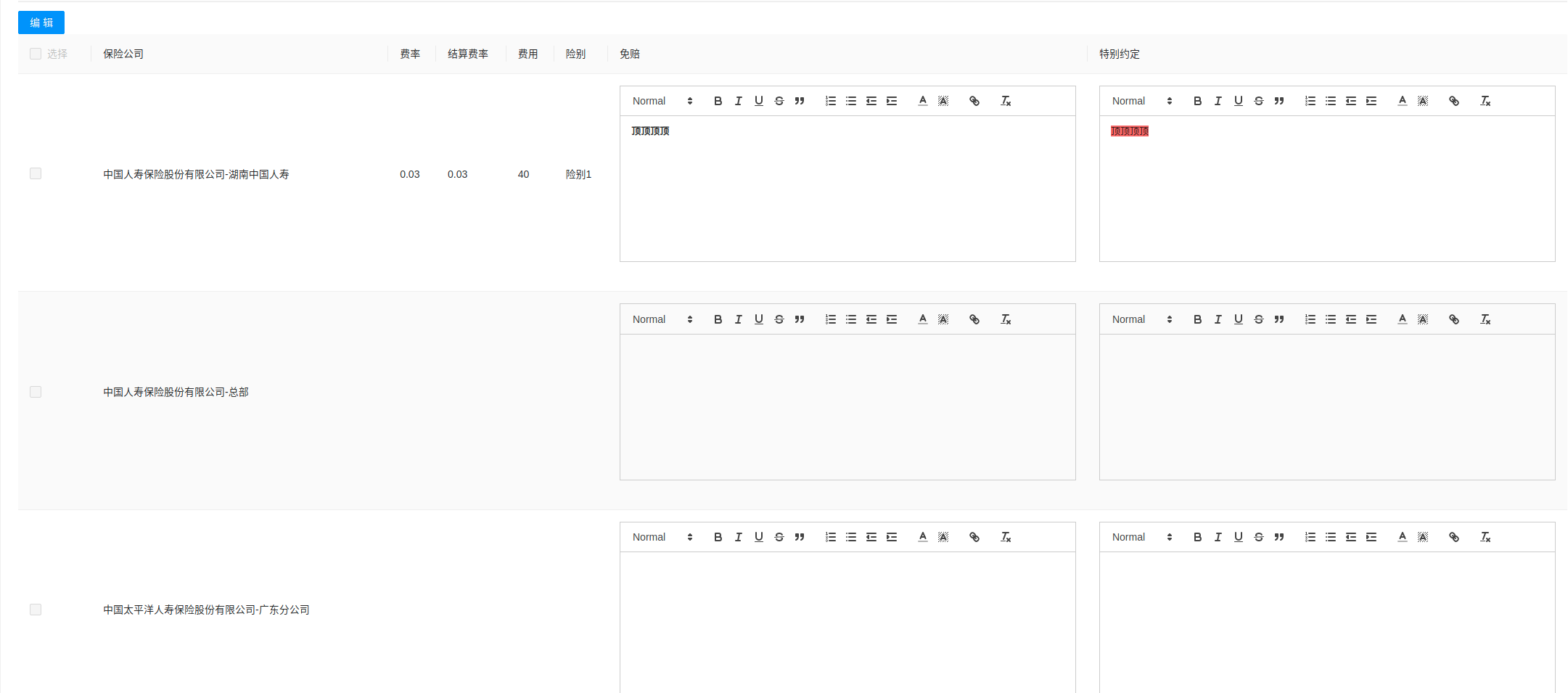The height and width of the screenshot is (693, 1568).
Task: Click the 特别约定 column header
Action: coord(1120,54)
